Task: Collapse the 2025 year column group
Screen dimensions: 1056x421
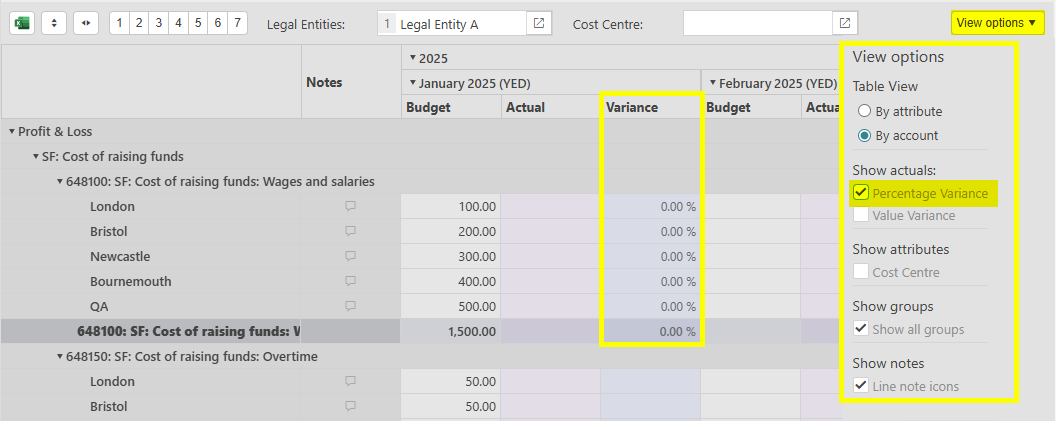Action: click(x=413, y=60)
